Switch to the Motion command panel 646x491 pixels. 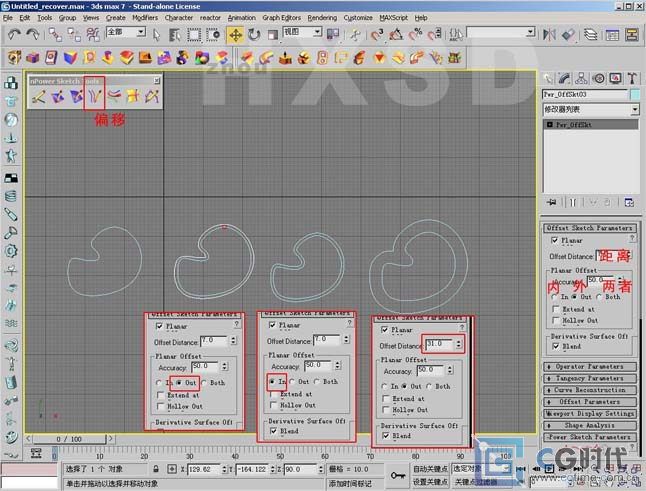(599, 78)
